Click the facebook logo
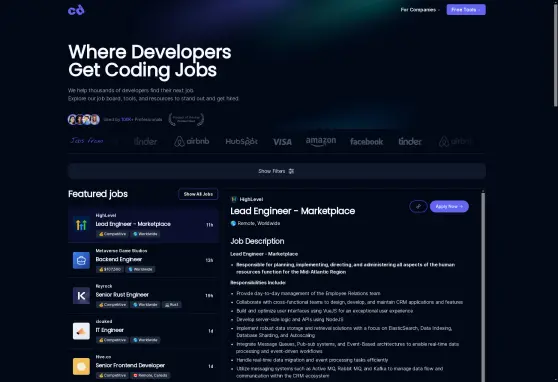The height and width of the screenshot is (382, 558). [x=367, y=142]
